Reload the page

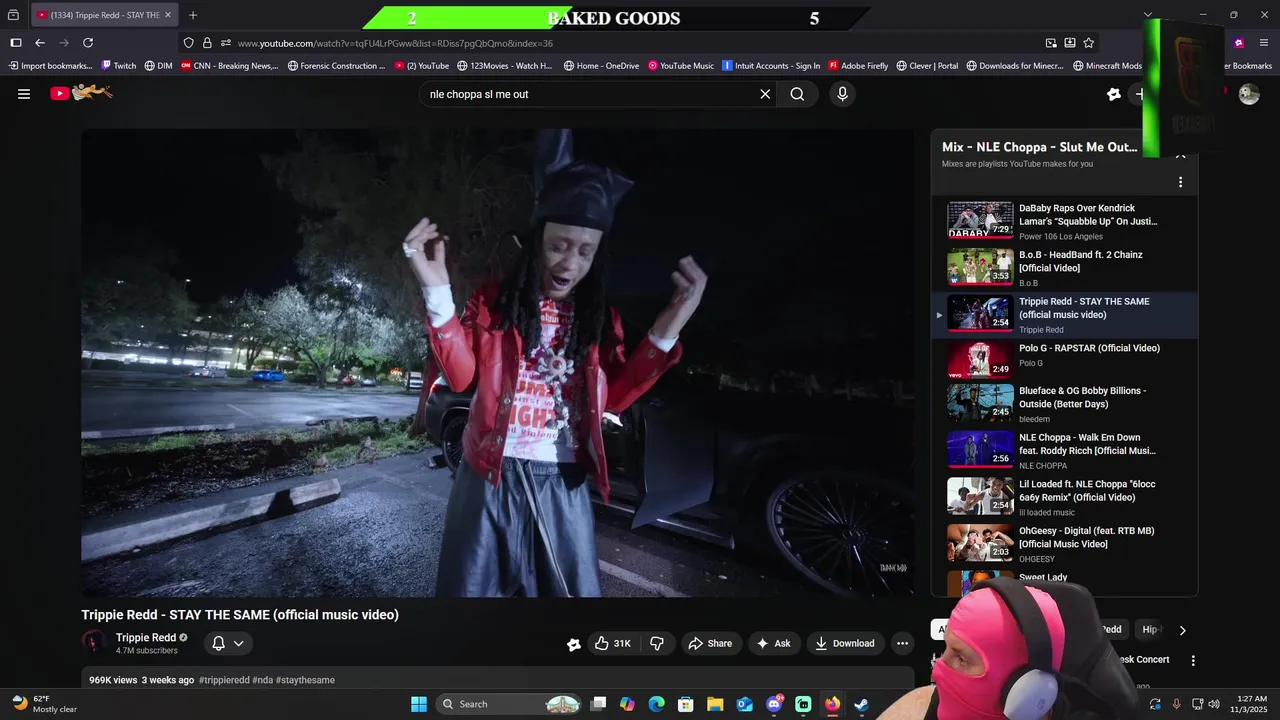click(88, 43)
